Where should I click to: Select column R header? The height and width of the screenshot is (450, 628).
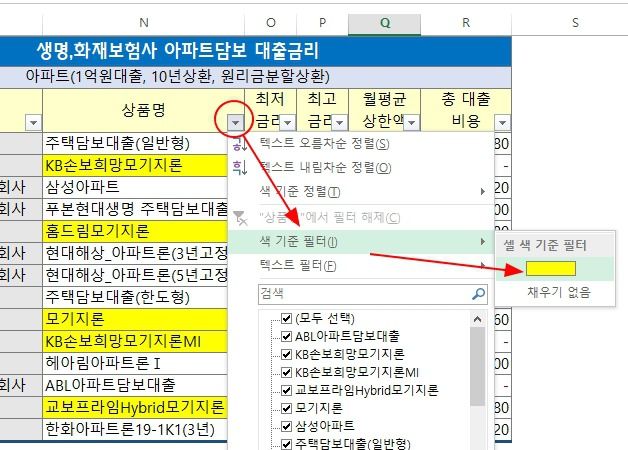pos(466,23)
